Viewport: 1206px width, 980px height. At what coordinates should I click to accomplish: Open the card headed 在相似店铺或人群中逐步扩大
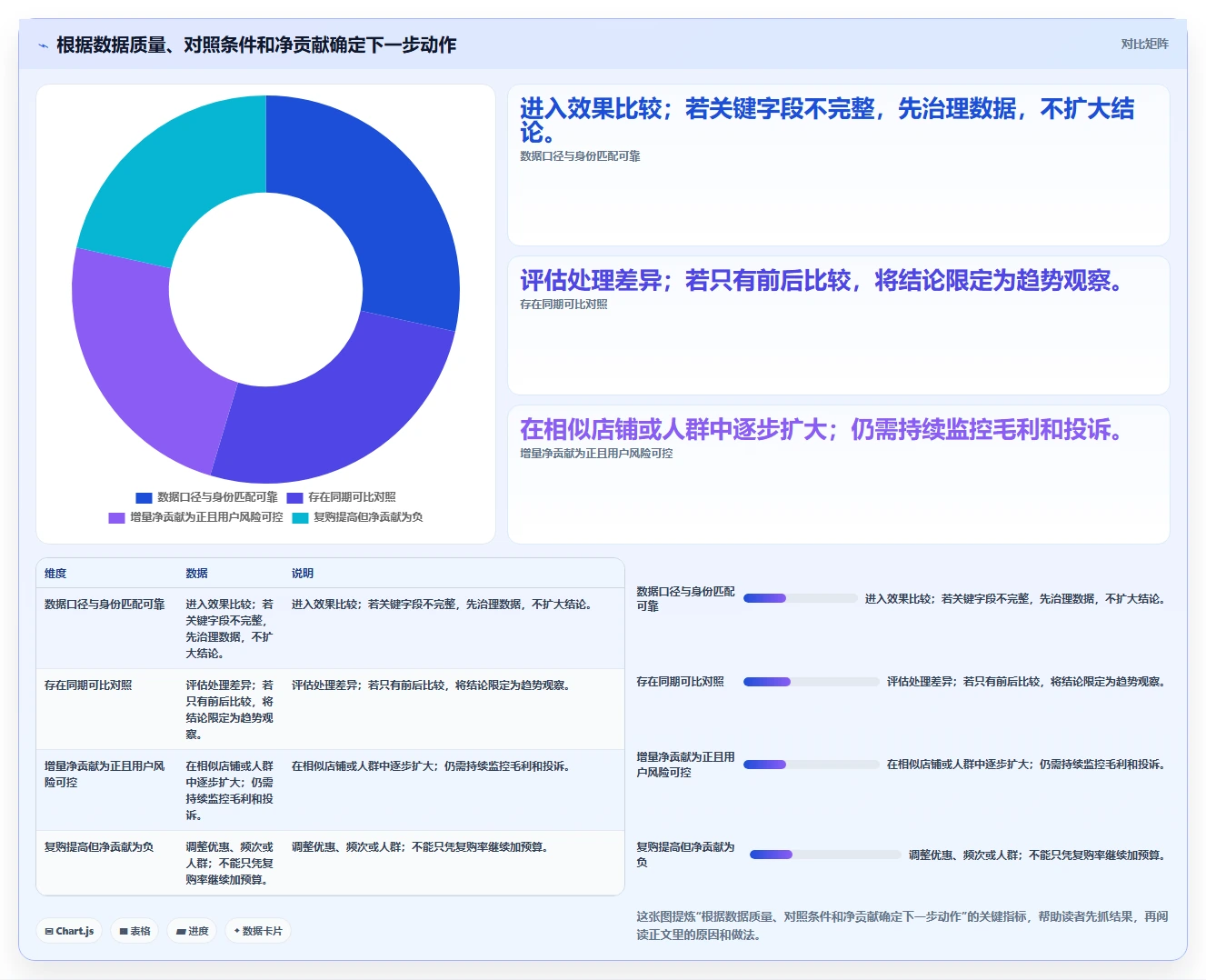tap(838, 475)
